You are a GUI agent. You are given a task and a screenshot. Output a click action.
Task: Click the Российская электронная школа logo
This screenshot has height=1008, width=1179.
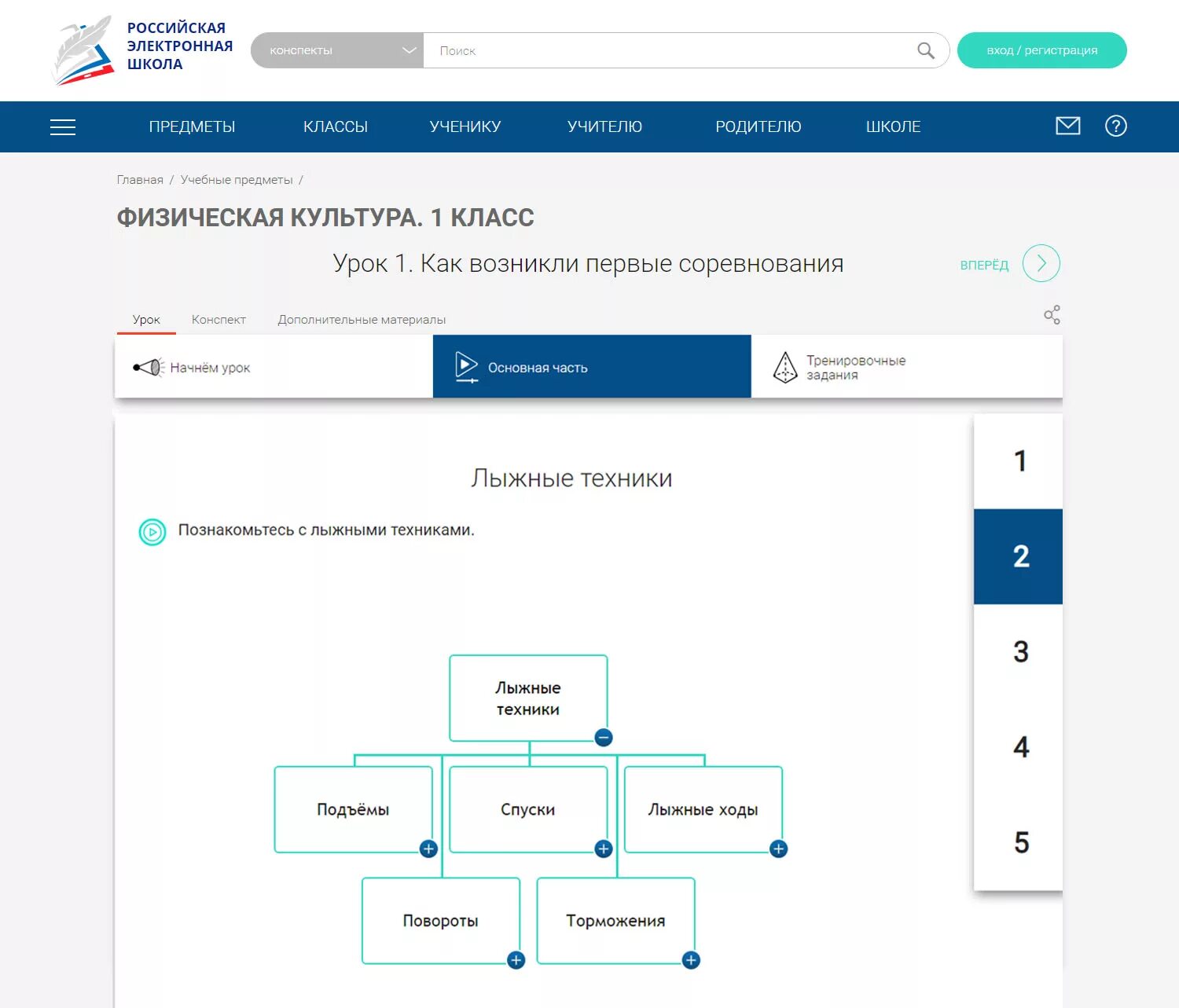click(142, 49)
